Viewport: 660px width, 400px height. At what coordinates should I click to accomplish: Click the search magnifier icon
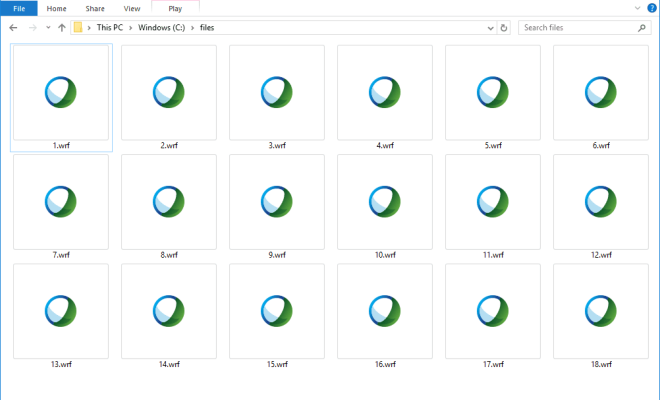[x=642, y=28]
